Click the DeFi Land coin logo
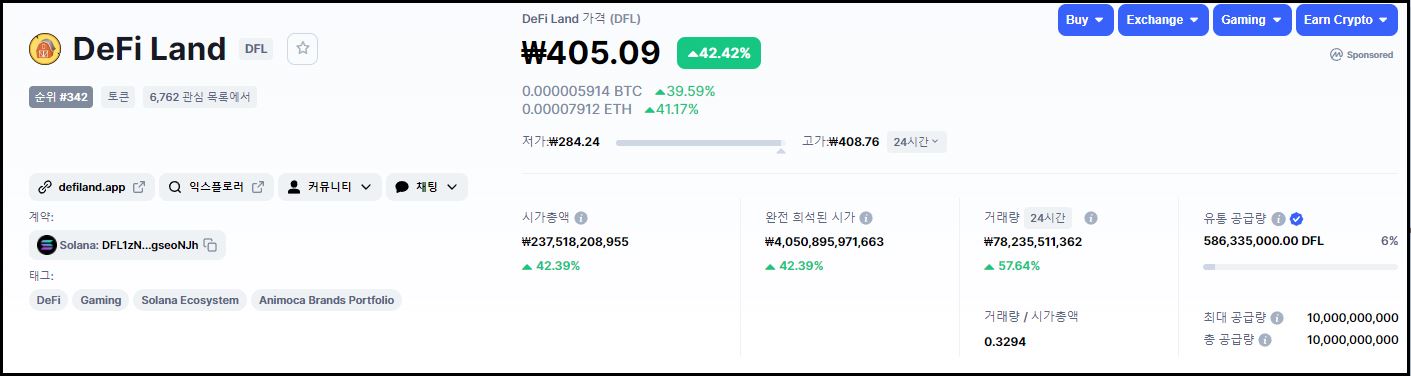Viewport: 1411px width, 376px height. 45,49
